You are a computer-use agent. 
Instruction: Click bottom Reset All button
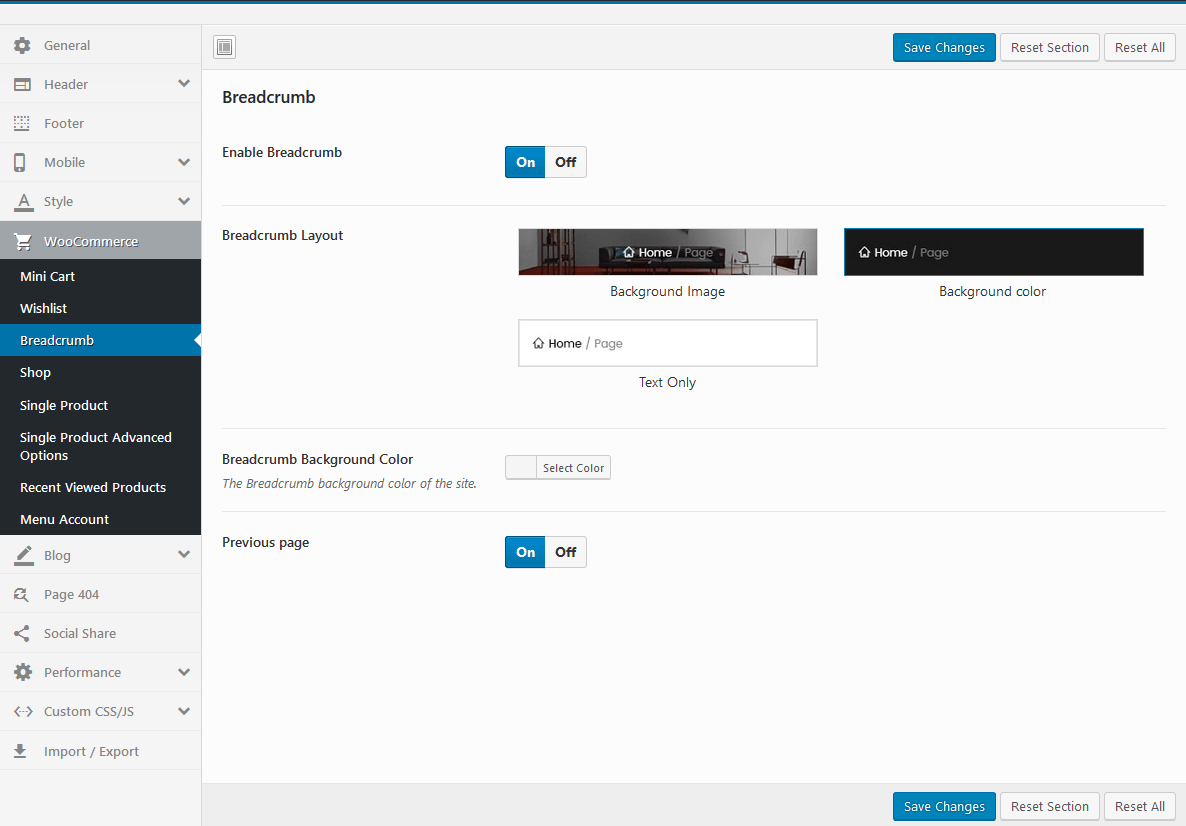click(1139, 806)
